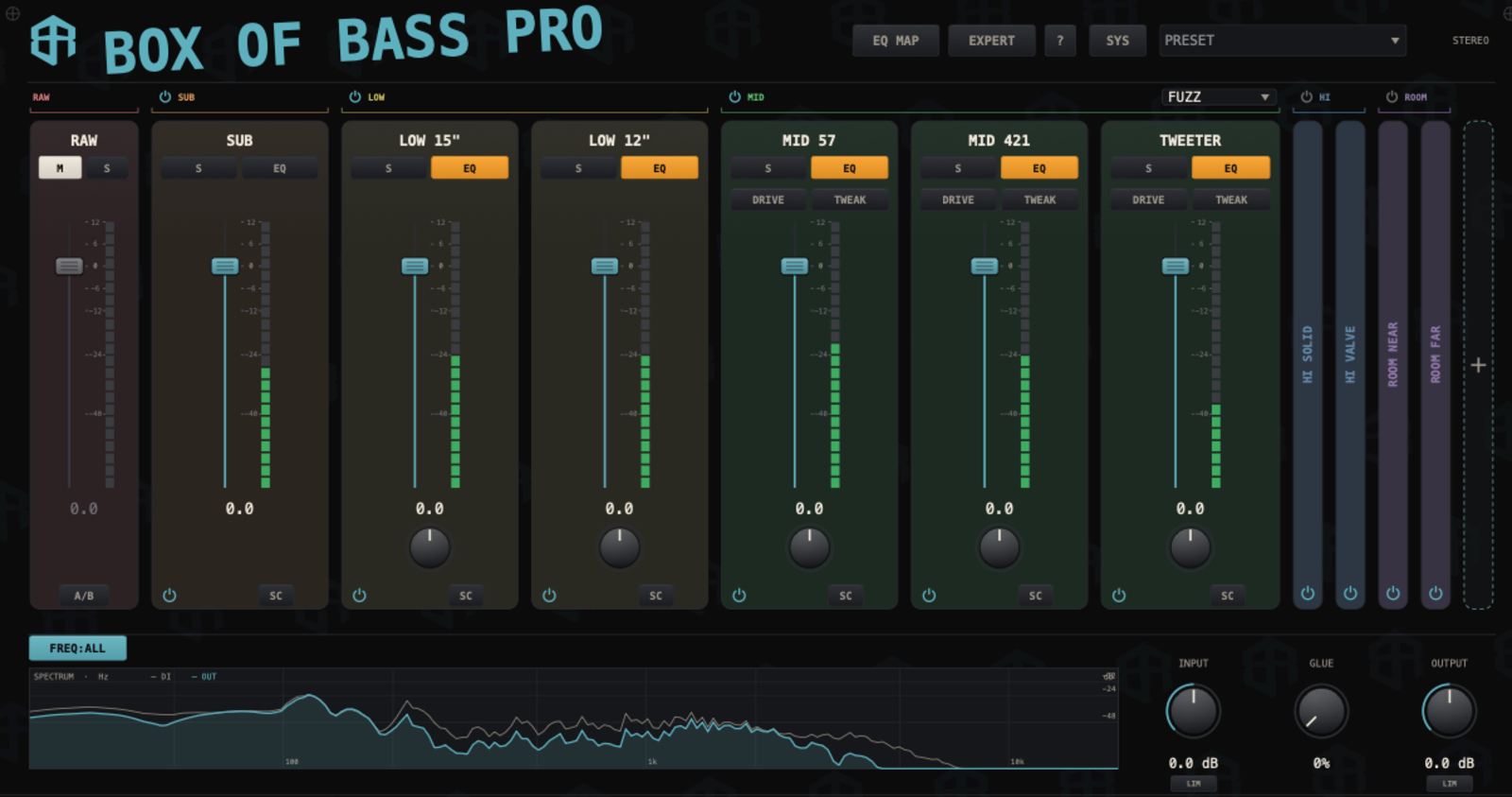Solo the TWEETER channel
This screenshot has height=797, width=1512.
(1149, 168)
